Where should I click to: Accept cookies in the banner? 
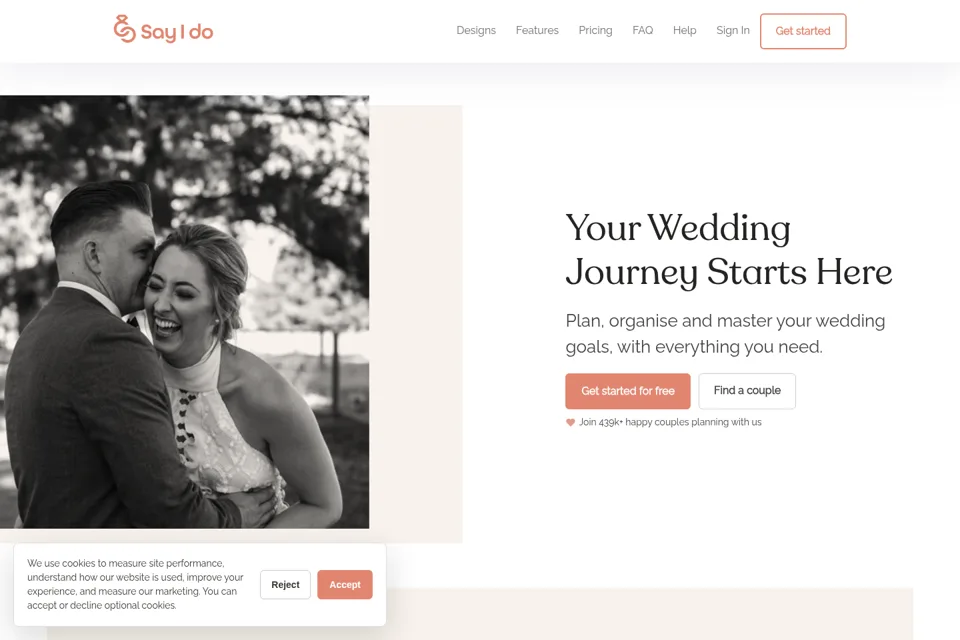tap(345, 584)
